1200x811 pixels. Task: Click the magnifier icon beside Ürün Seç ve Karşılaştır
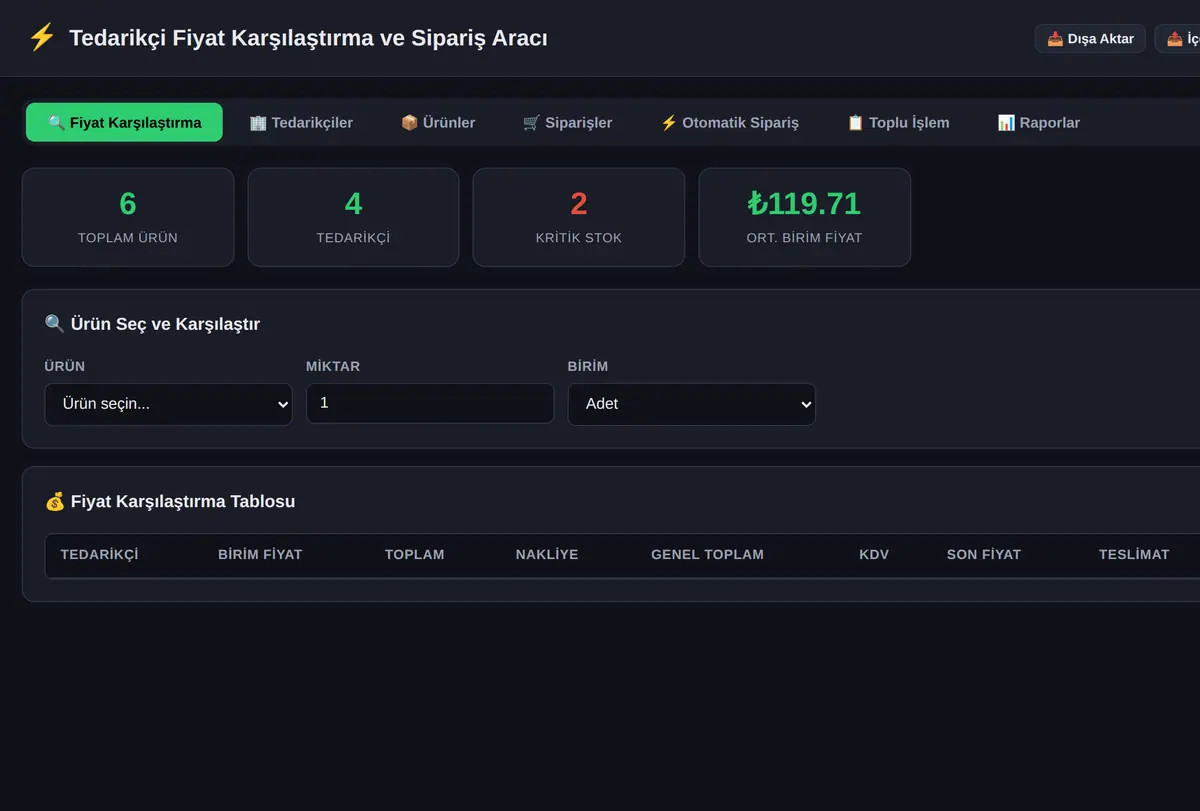point(55,324)
